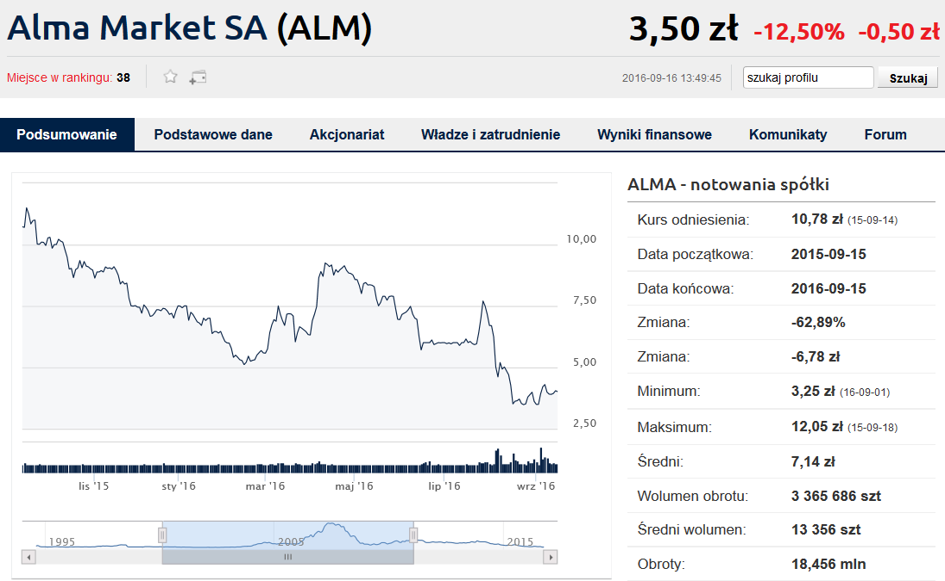
Task: Click the Alma Market SA heading
Action: point(189,28)
